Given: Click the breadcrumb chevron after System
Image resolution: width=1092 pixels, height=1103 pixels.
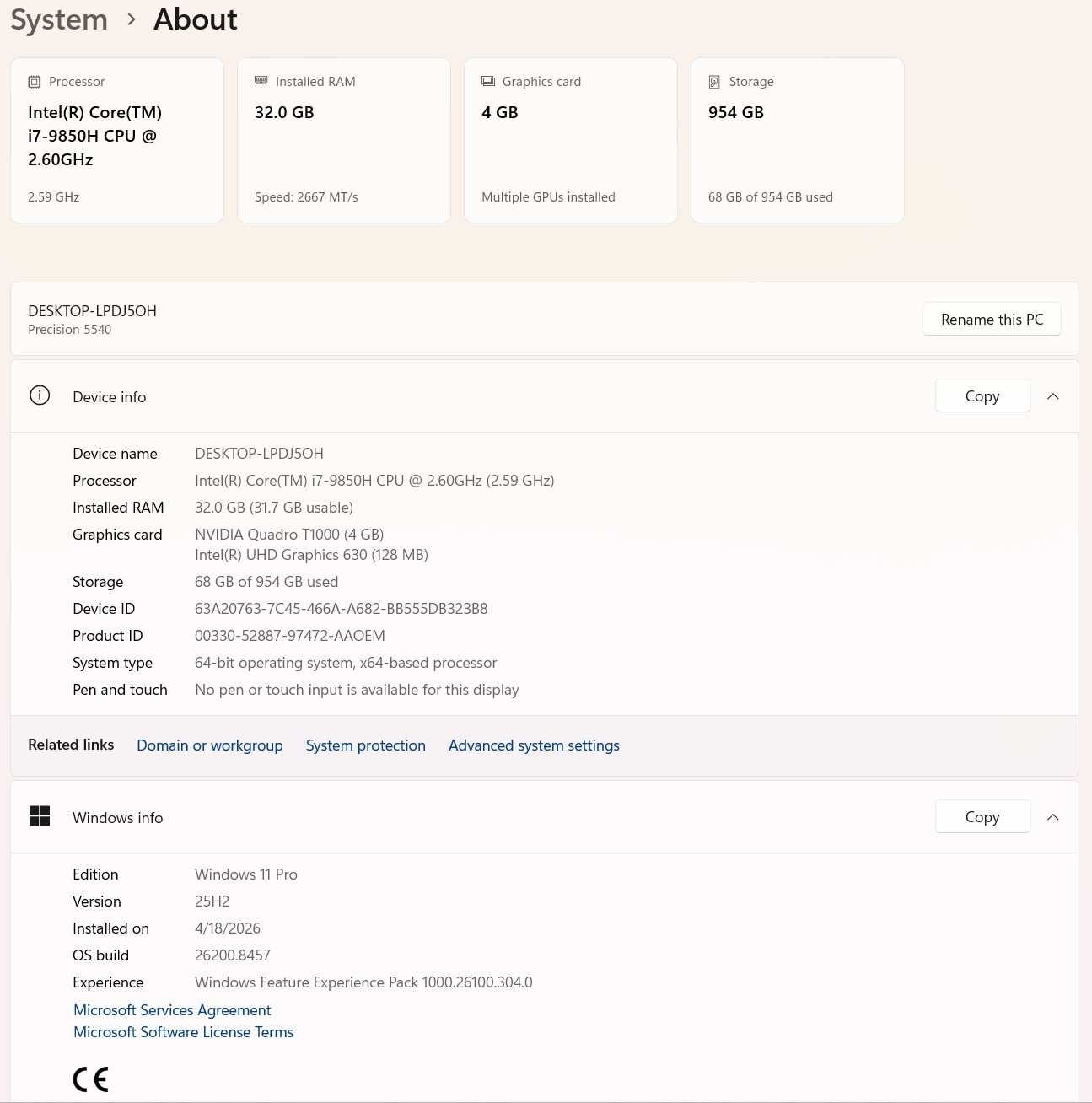Looking at the screenshot, I should 131,19.
